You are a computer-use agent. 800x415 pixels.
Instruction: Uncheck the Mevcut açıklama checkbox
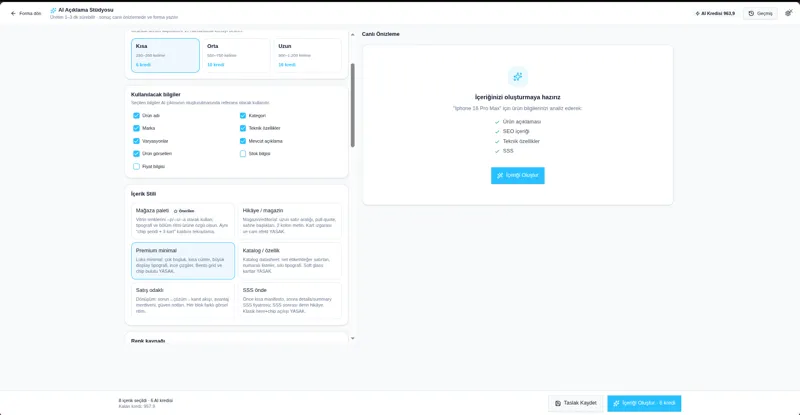tap(243, 141)
